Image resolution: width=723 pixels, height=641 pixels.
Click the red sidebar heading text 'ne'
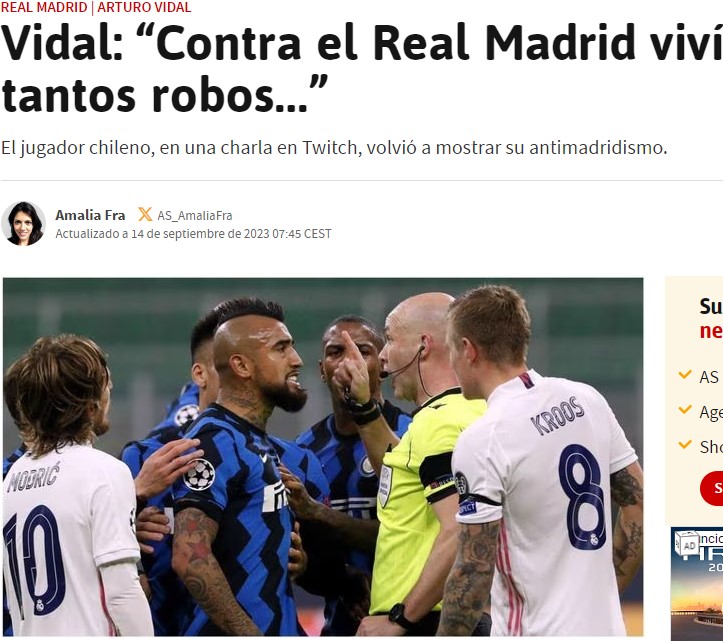pyautogui.click(x=711, y=331)
